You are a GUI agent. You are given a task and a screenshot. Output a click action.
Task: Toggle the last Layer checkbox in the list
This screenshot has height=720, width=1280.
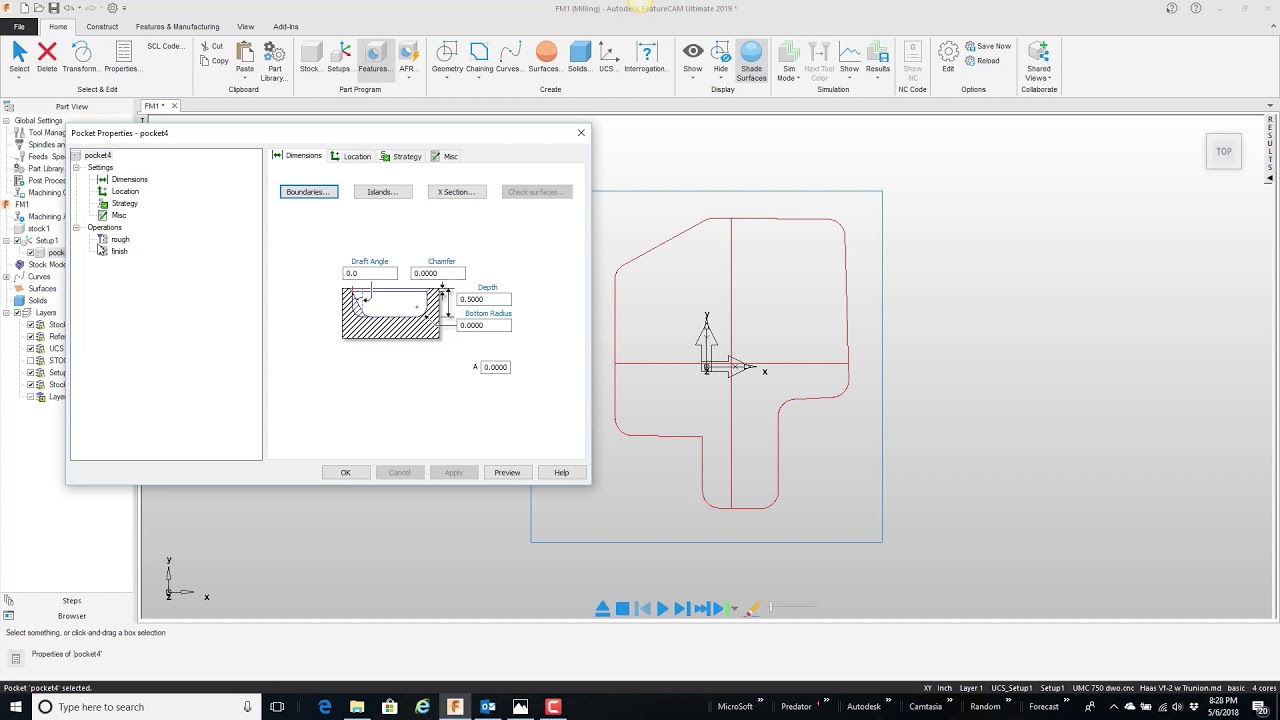[x=30, y=397]
